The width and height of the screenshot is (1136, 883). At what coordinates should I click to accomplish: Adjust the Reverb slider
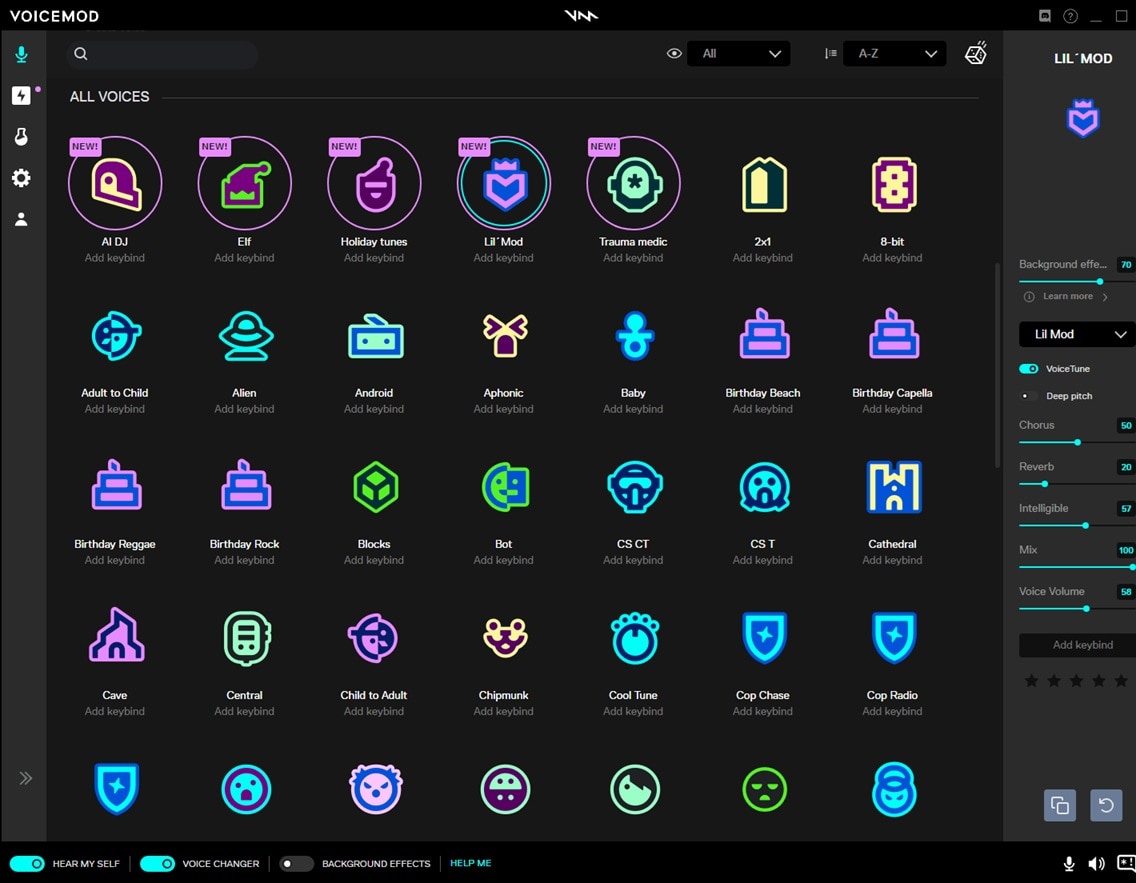click(1077, 483)
